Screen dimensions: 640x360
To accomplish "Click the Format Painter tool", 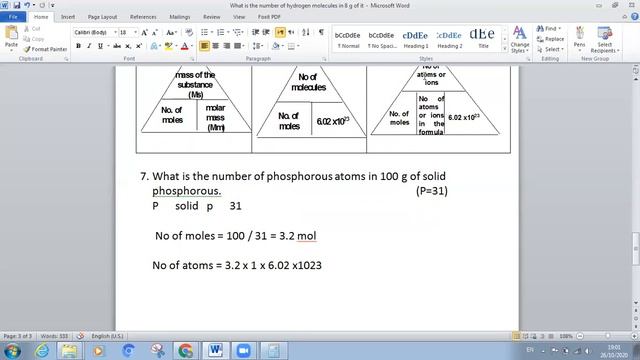I will (x=45, y=49).
